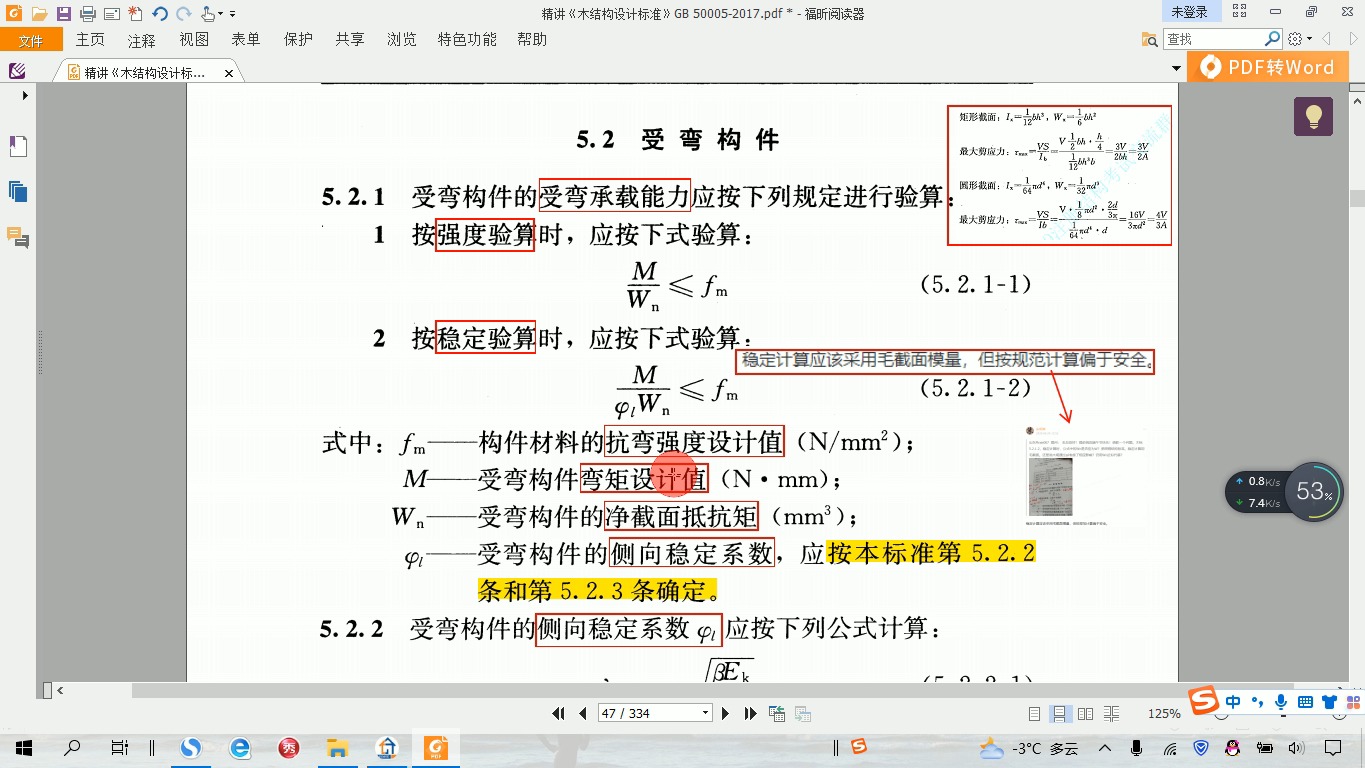Enable facing pages view mode
1365x768 pixels.
pyautogui.click(x=1086, y=713)
